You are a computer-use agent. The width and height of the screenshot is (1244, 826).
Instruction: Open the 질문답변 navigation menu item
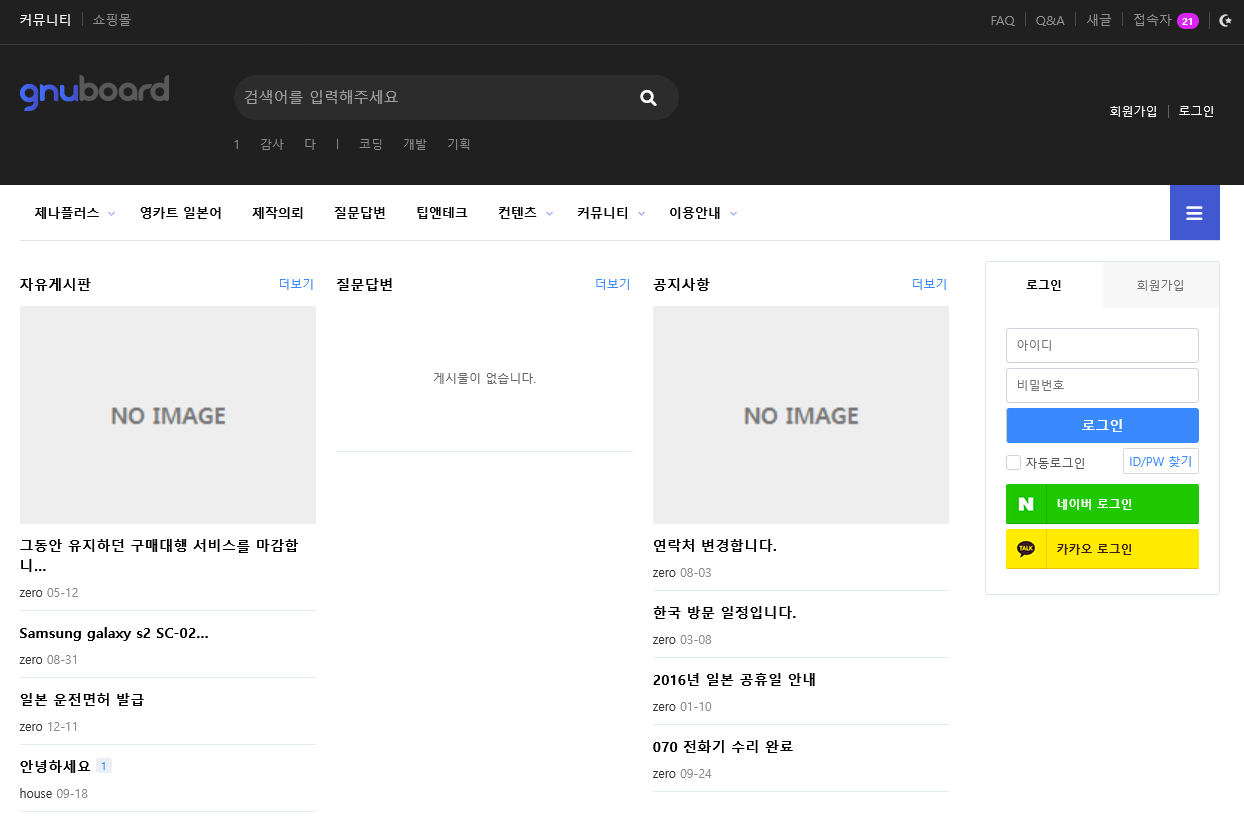point(360,213)
